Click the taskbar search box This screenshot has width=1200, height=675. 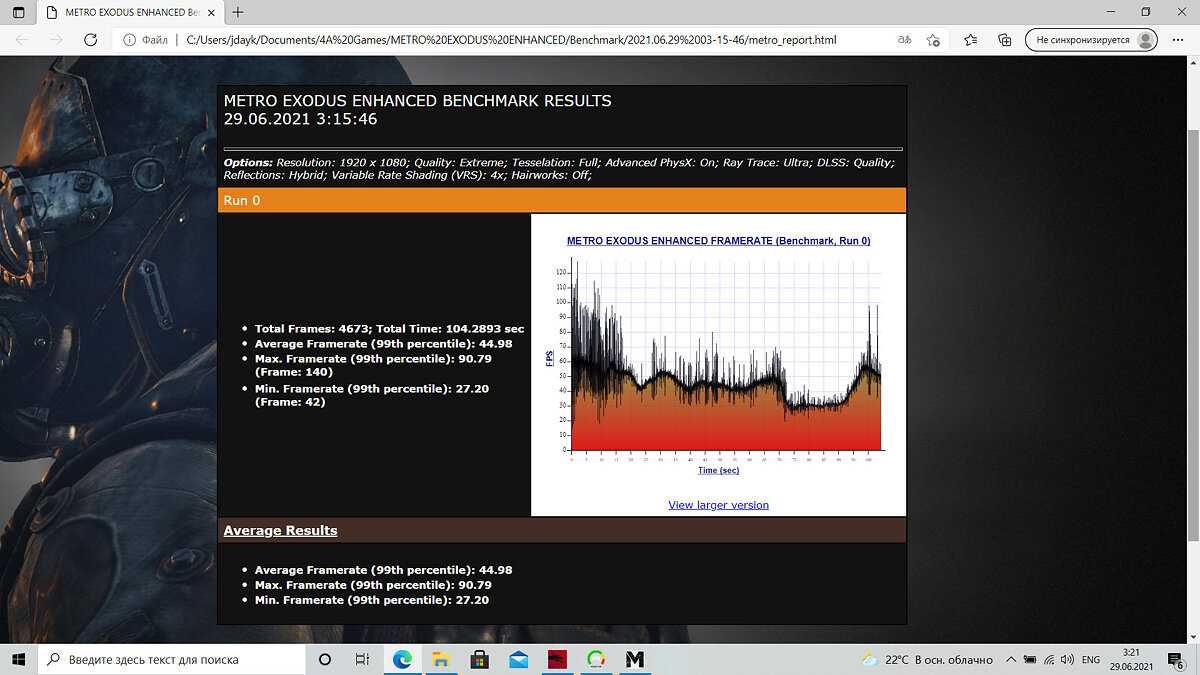(171, 660)
